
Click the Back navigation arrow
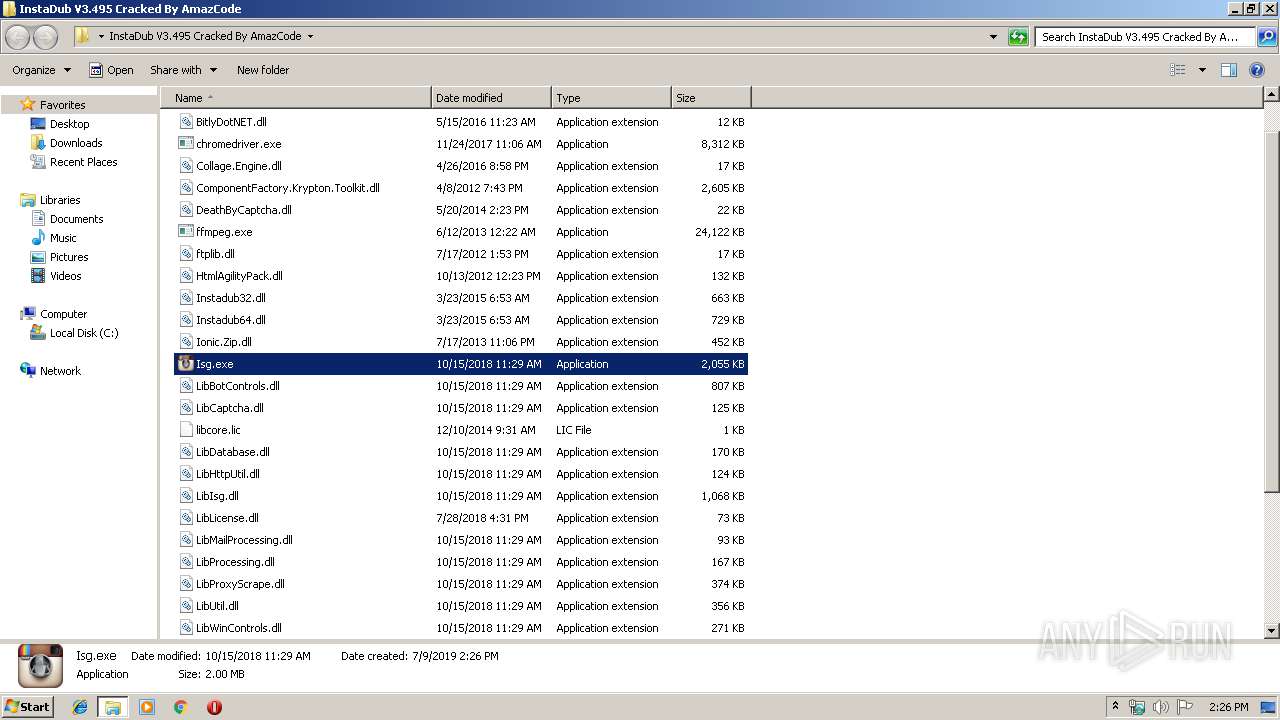click(x=17, y=37)
